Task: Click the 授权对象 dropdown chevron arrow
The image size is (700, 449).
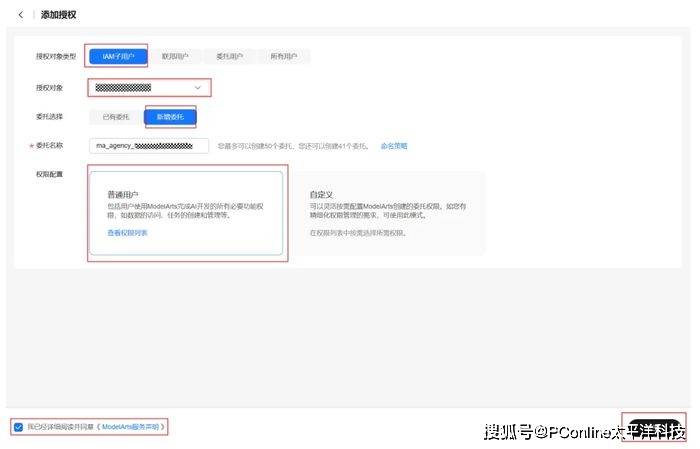Action: pyautogui.click(x=197, y=88)
